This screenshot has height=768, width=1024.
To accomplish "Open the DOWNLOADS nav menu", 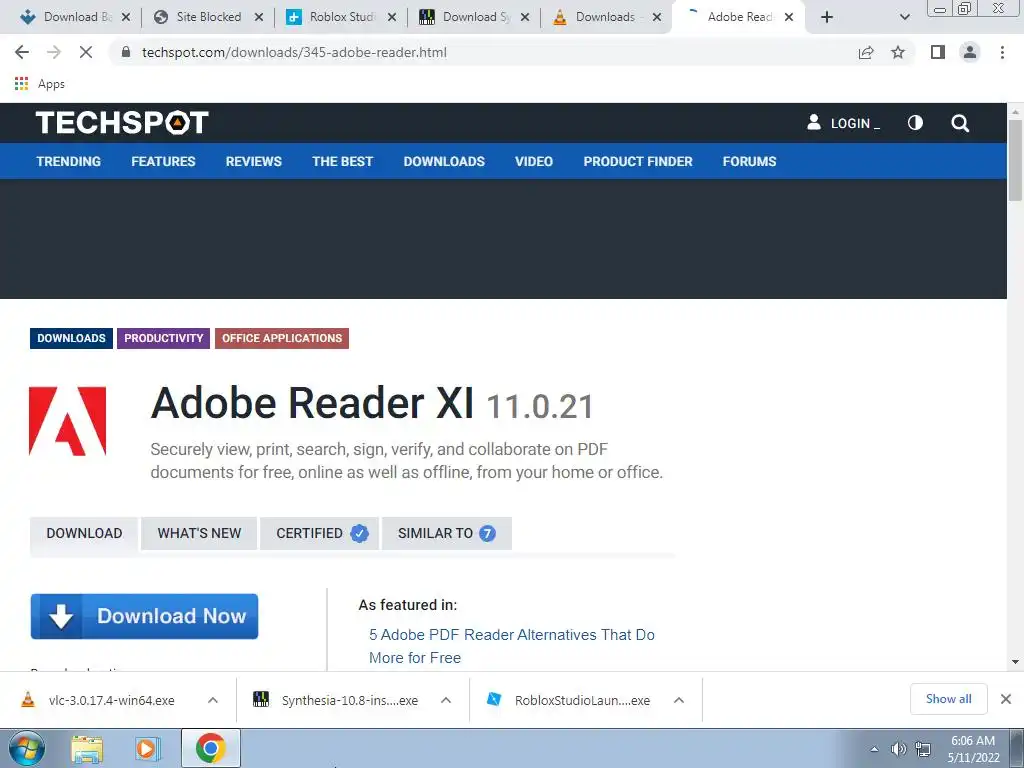I will click(x=444, y=161).
